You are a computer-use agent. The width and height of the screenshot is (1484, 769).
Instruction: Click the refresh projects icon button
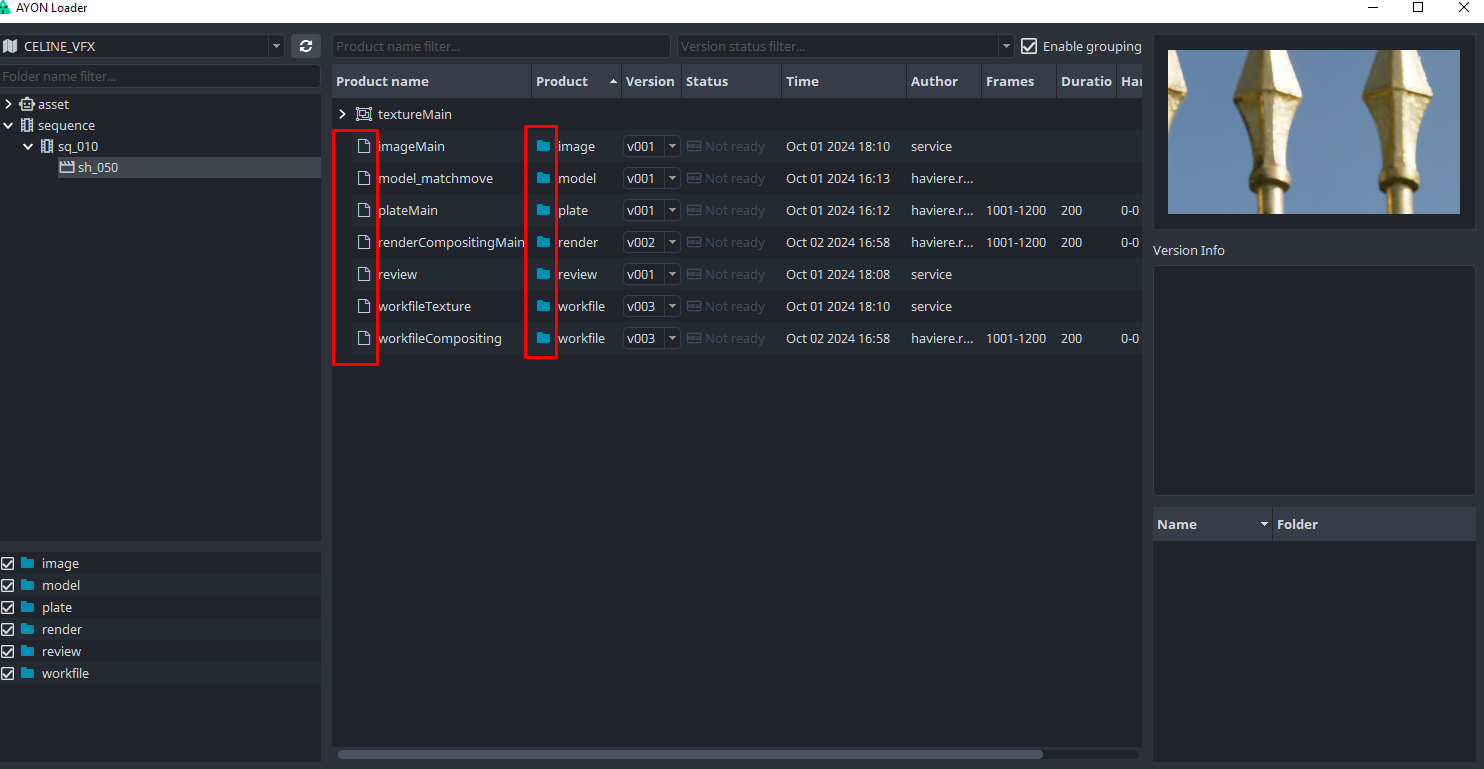pyautogui.click(x=306, y=46)
